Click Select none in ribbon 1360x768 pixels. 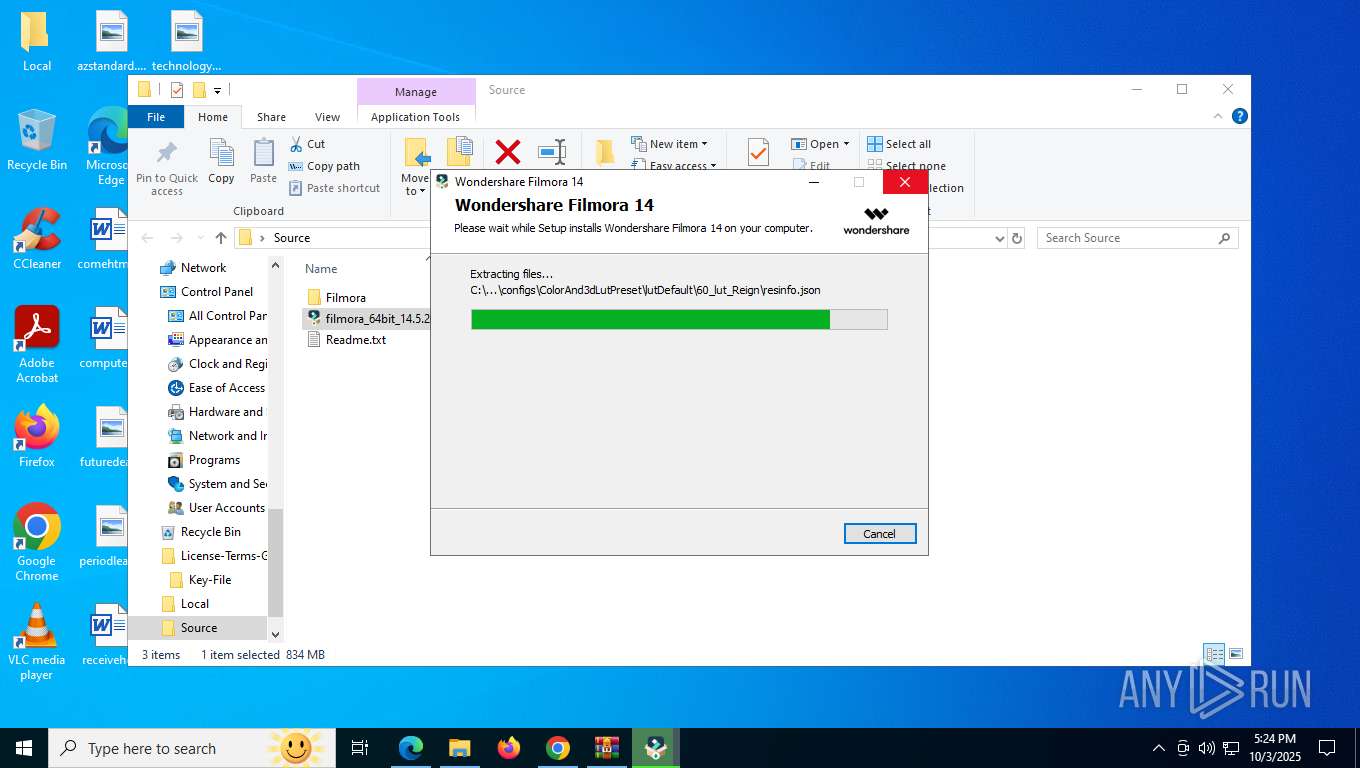point(905,166)
